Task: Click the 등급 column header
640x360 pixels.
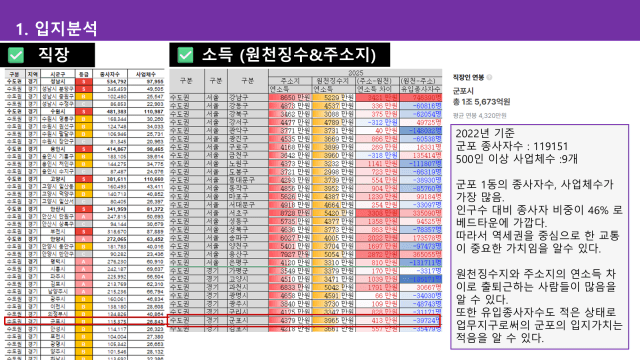Action: [84, 74]
